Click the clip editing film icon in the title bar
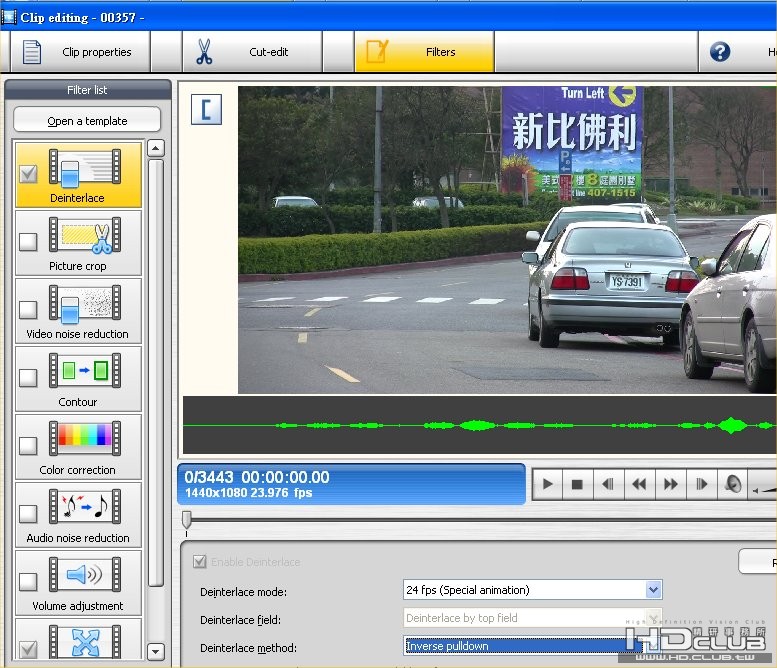Image resolution: width=777 pixels, height=668 pixels. point(8,17)
